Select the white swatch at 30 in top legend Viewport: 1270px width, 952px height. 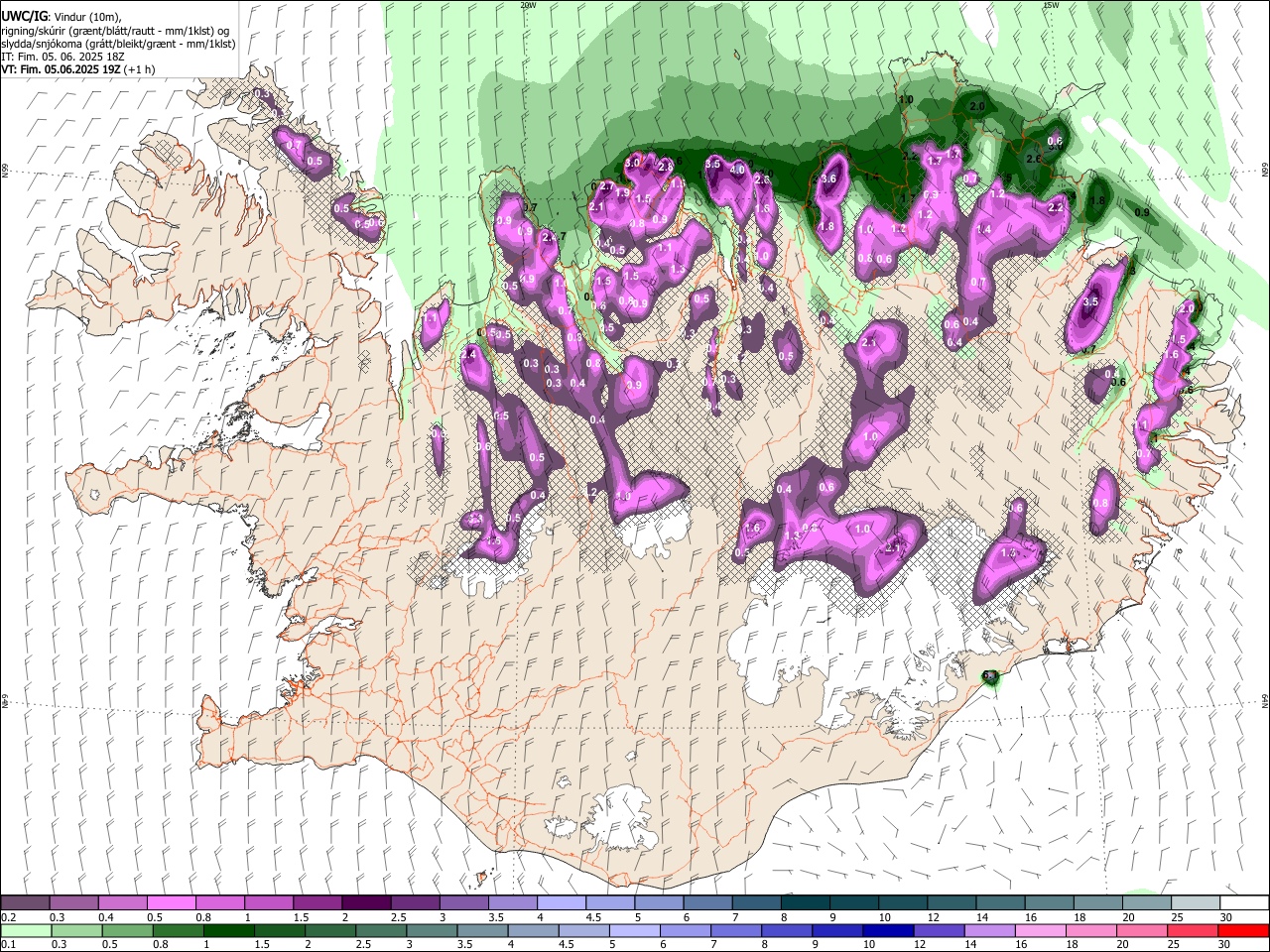pos(1244,902)
